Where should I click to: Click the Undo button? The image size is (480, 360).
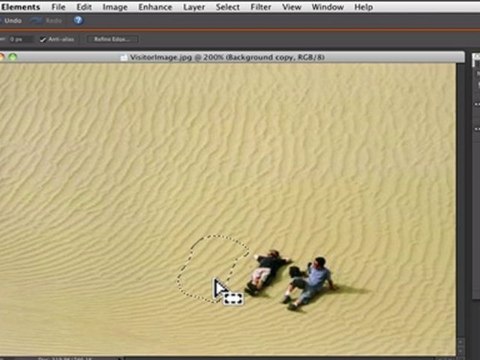(x=11, y=21)
